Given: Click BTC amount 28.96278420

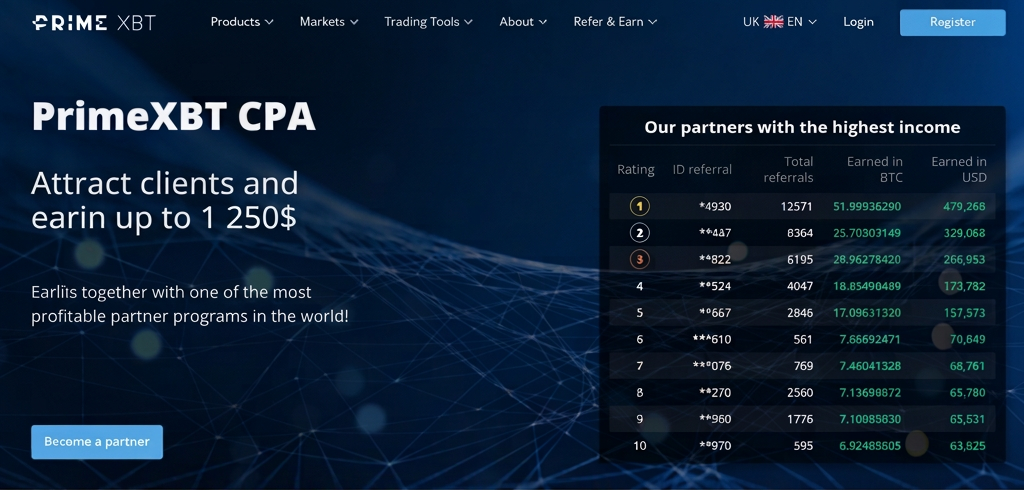Looking at the screenshot, I should click(x=867, y=259).
